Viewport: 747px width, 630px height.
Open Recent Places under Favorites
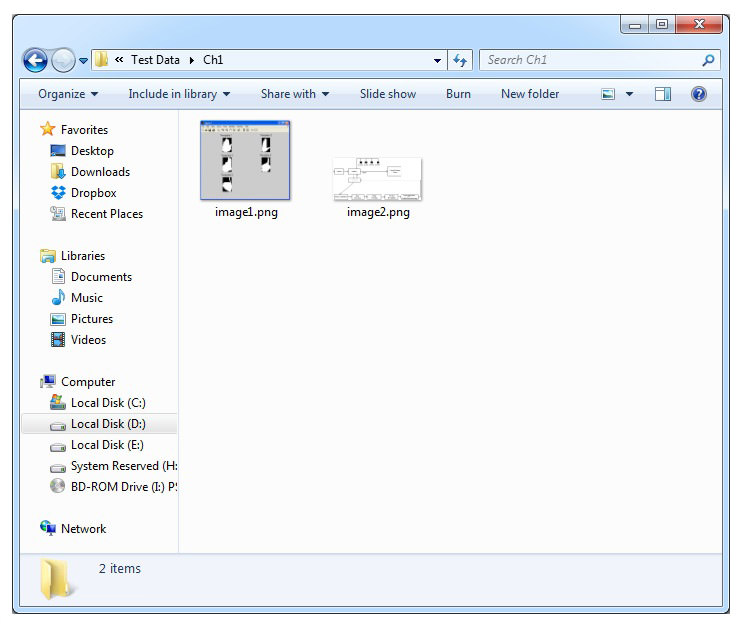(107, 214)
